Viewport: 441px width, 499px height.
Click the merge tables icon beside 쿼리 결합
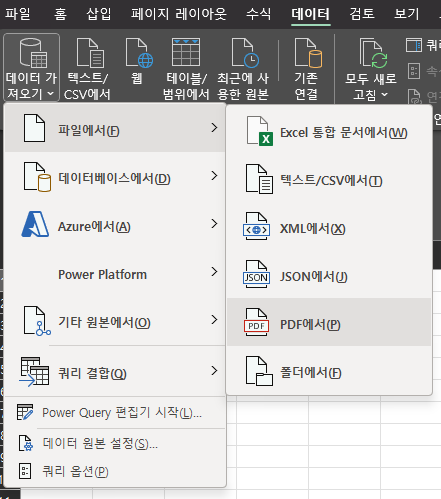(34, 372)
